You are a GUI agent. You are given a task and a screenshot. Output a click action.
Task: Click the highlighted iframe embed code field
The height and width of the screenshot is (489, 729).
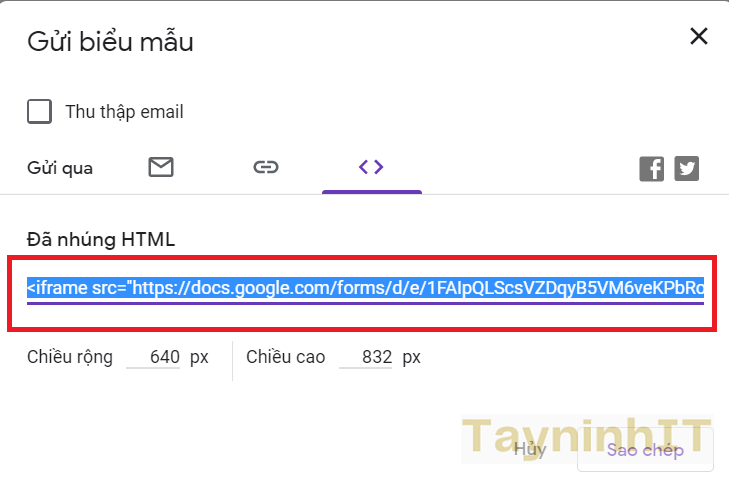pos(365,289)
